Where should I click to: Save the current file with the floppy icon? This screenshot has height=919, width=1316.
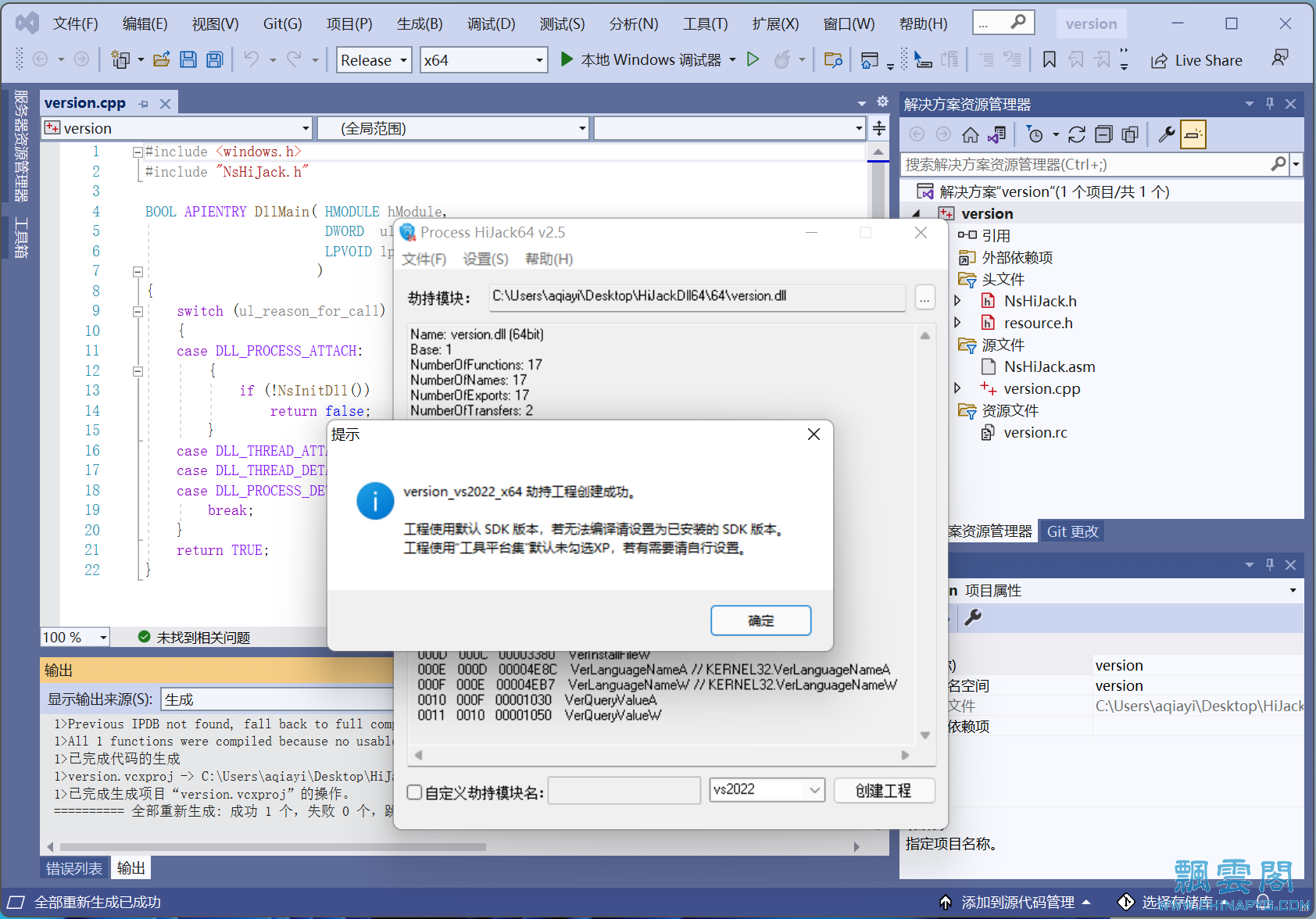pyautogui.click(x=188, y=59)
